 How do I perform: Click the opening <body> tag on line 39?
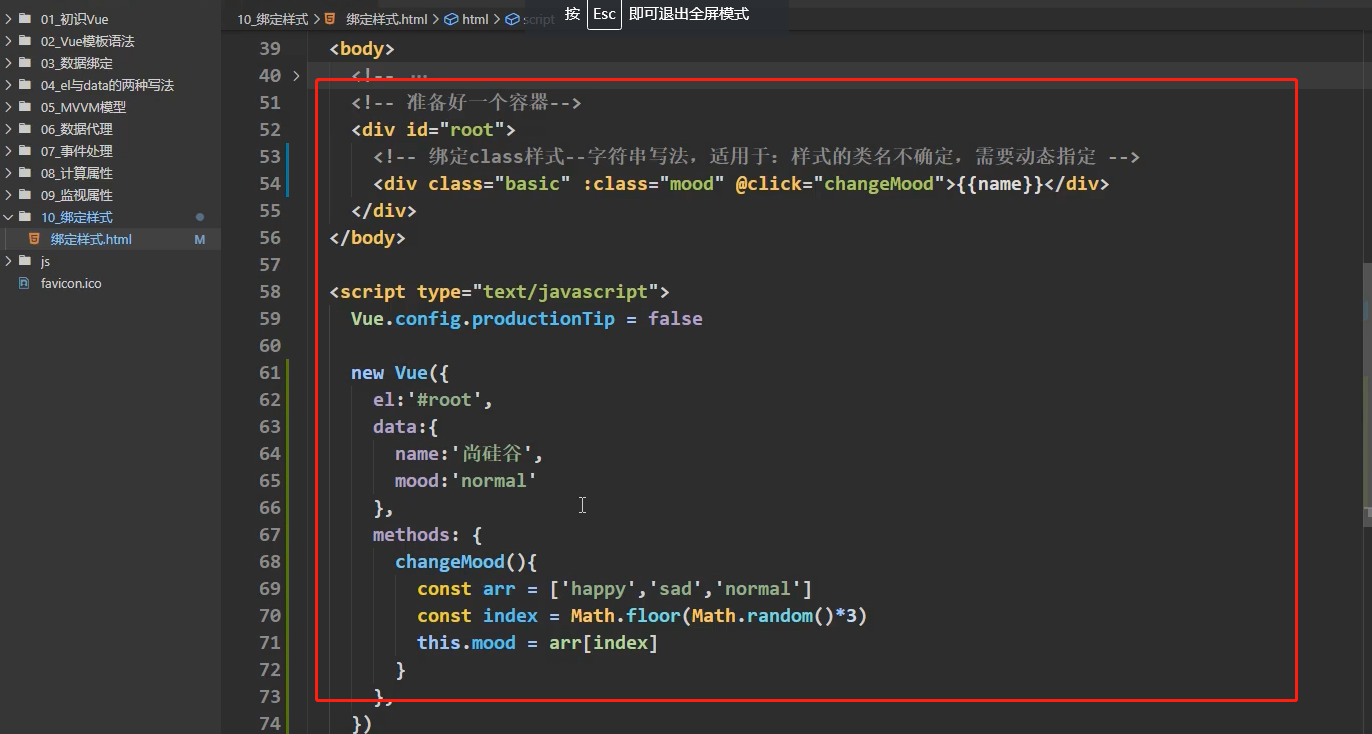pos(362,49)
